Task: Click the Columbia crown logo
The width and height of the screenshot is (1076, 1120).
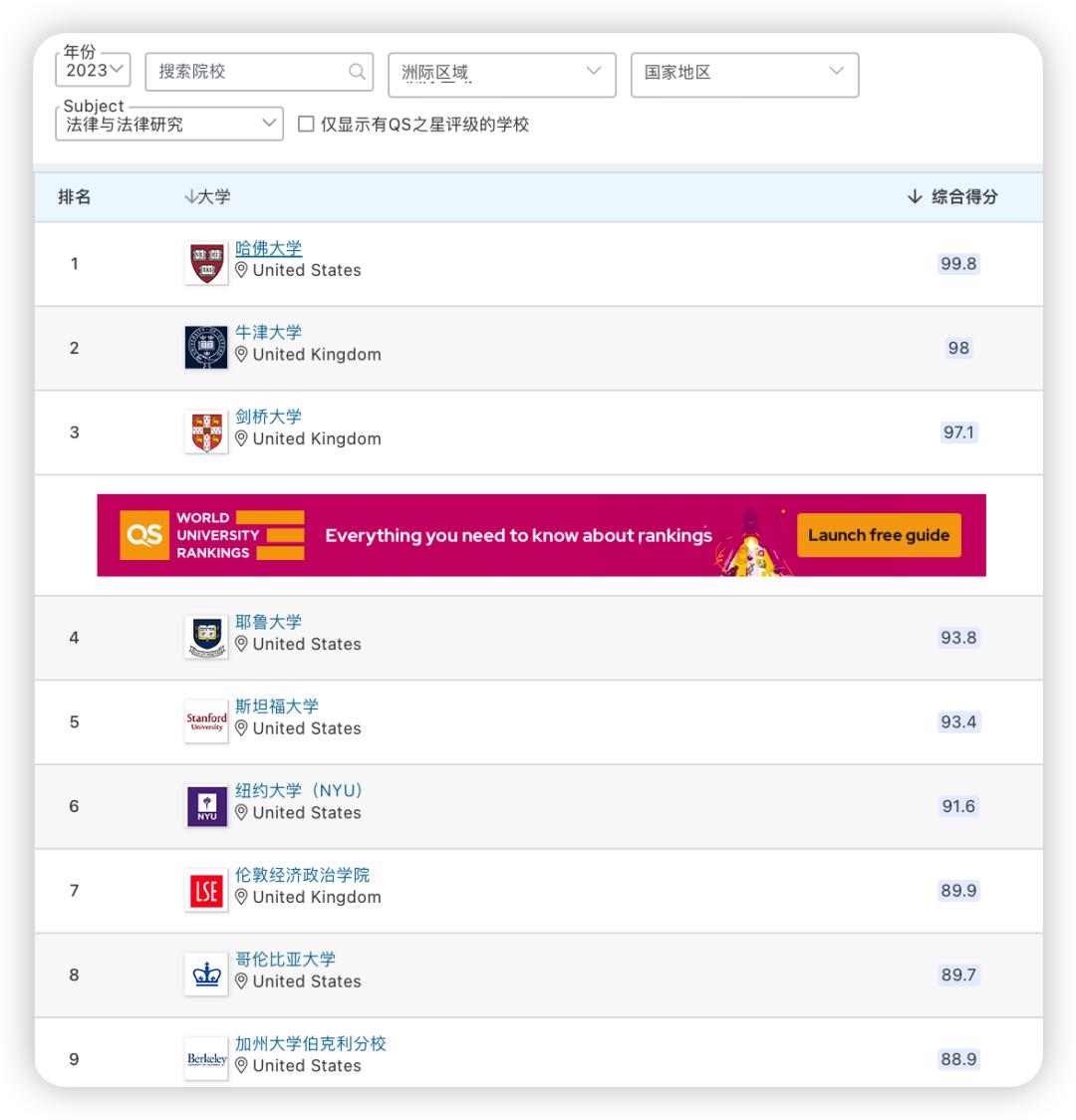Action: click(x=205, y=974)
